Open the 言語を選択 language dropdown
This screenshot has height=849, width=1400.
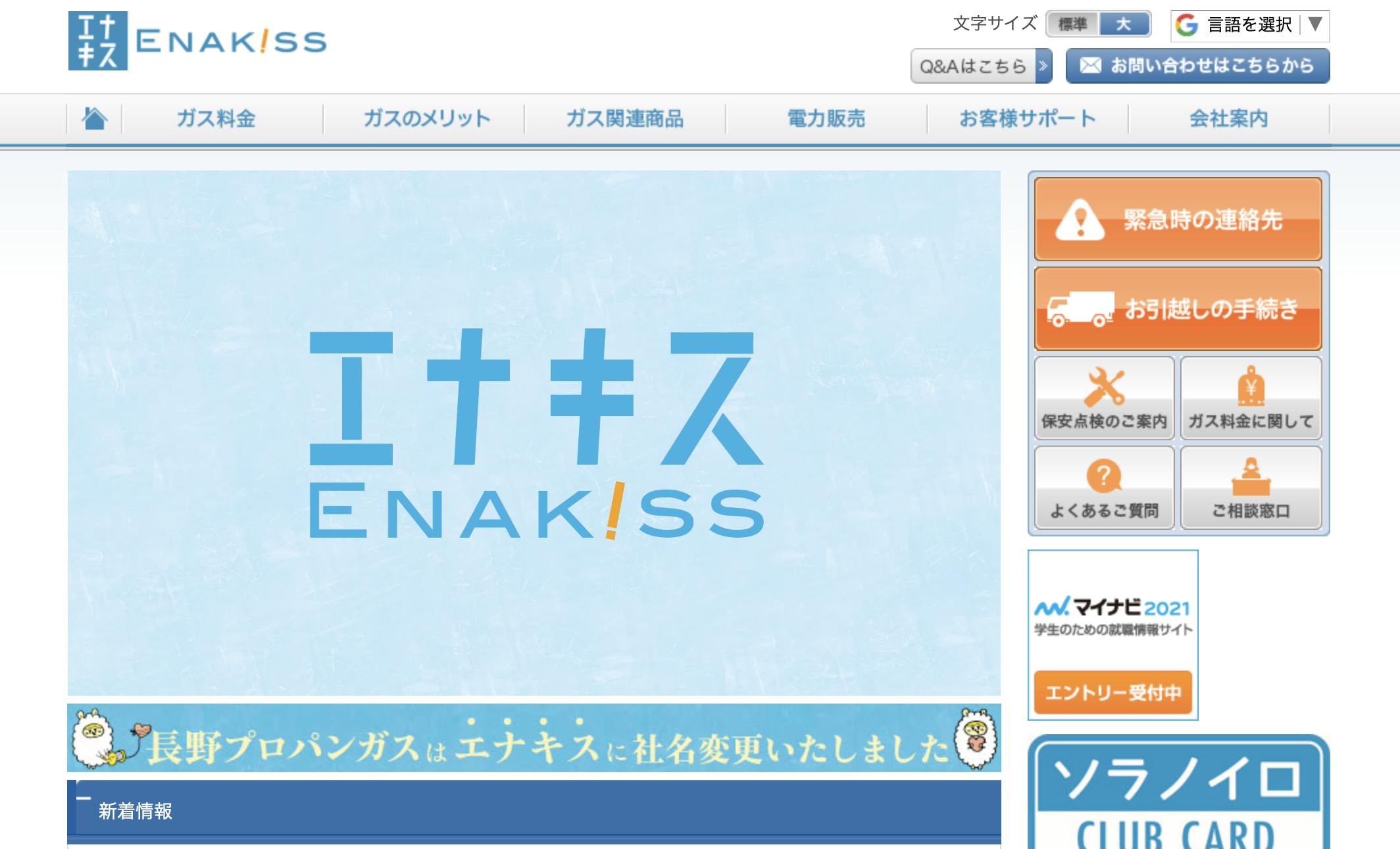(x=1249, y=25)
